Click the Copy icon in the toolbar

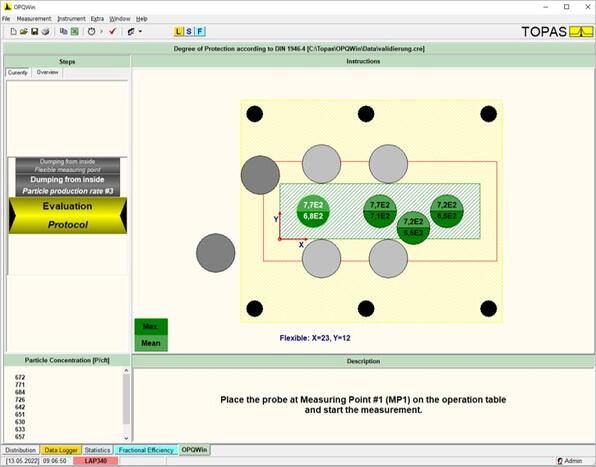pyautogui.click(x=64, y=32)
